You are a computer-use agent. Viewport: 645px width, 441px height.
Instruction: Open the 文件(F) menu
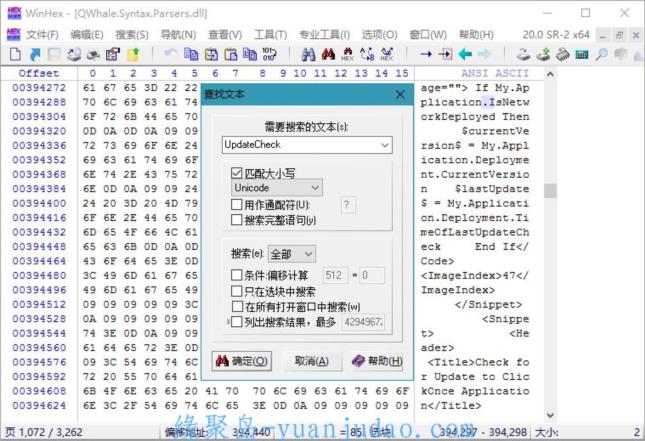(42, 35)
